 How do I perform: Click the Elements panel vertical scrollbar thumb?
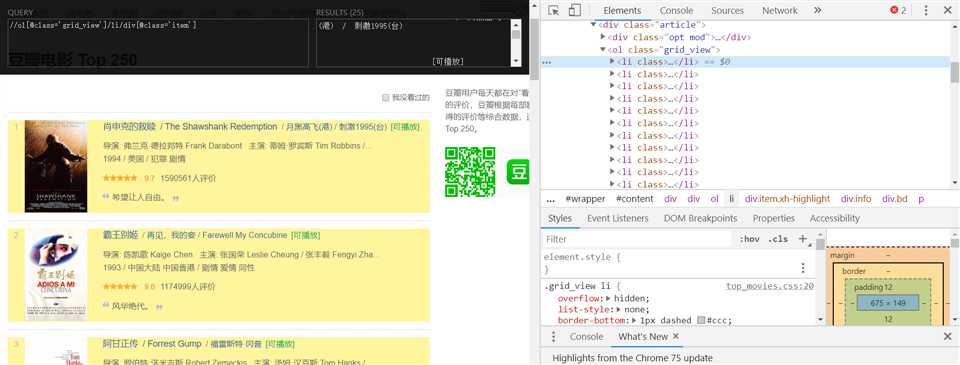click(x=954, y=71)
